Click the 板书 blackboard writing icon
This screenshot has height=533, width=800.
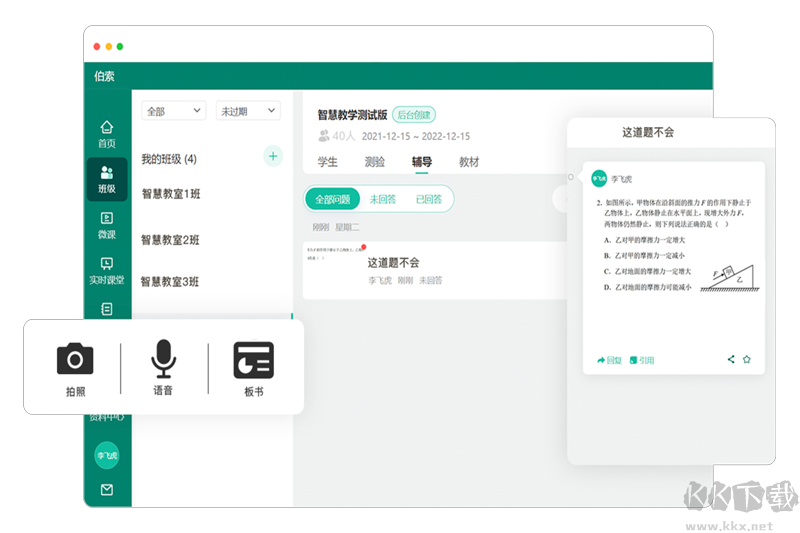coord(254,360)
